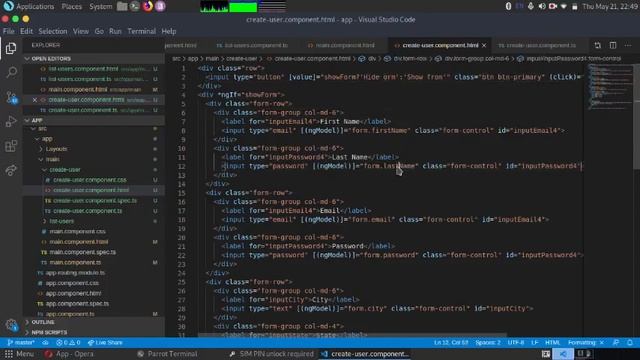The image size is (640, 360).
Task: Click Spaces: 2 indentation setting
Action: tap(488, 342)
